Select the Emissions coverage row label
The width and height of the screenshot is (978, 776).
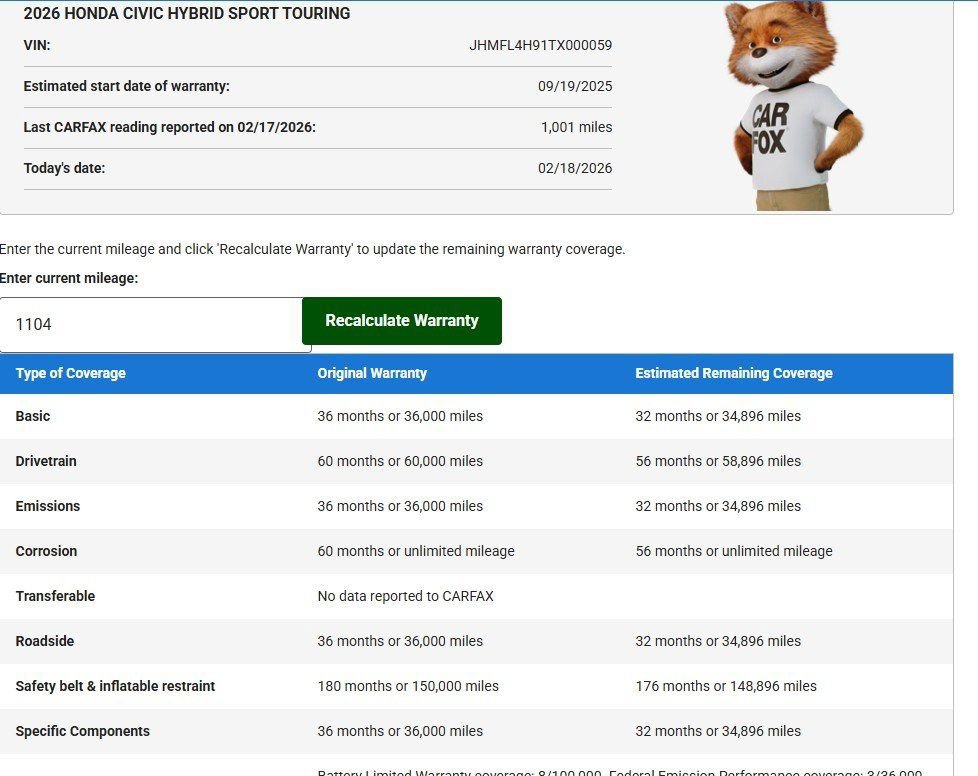click(48, 506)
